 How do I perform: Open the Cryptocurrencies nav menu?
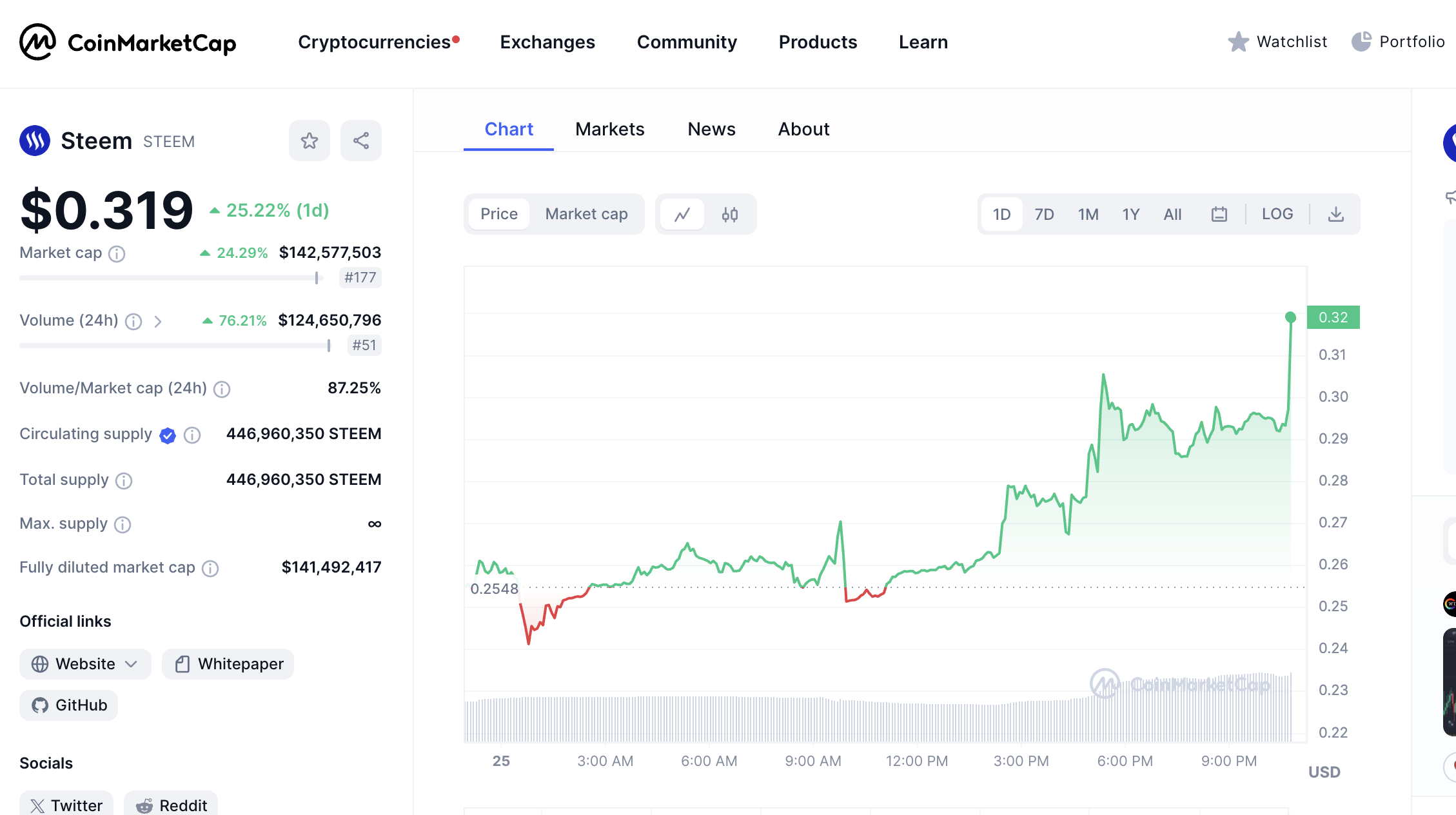374,43
